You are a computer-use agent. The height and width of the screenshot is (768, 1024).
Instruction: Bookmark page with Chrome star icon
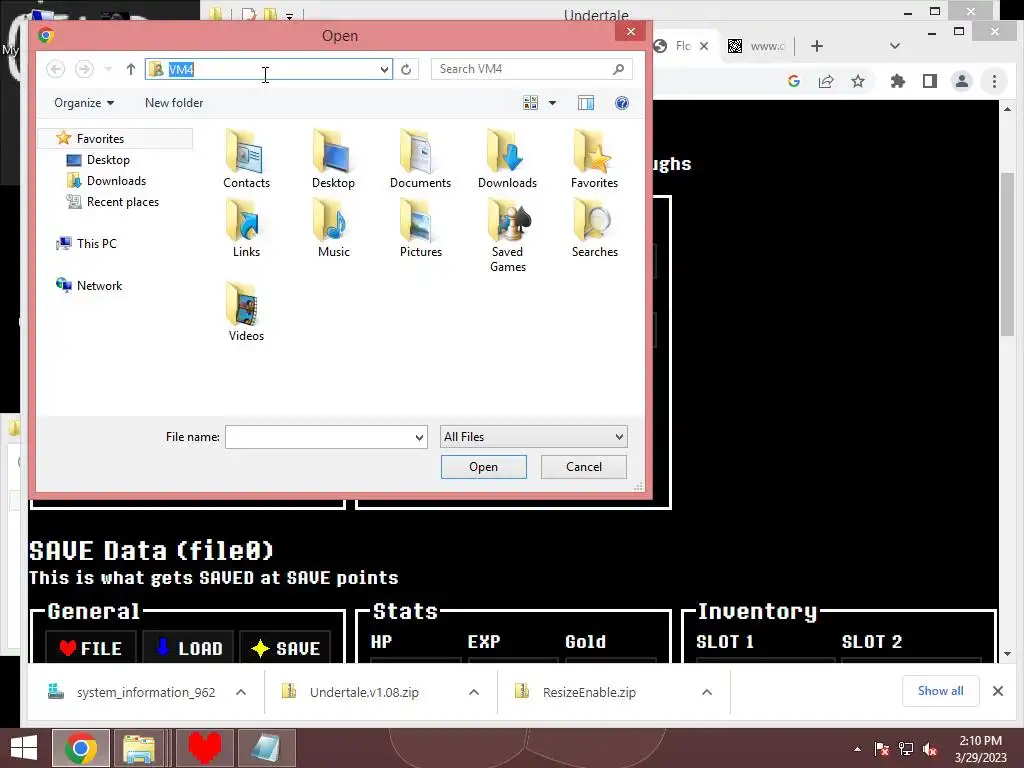click(857, 81)
